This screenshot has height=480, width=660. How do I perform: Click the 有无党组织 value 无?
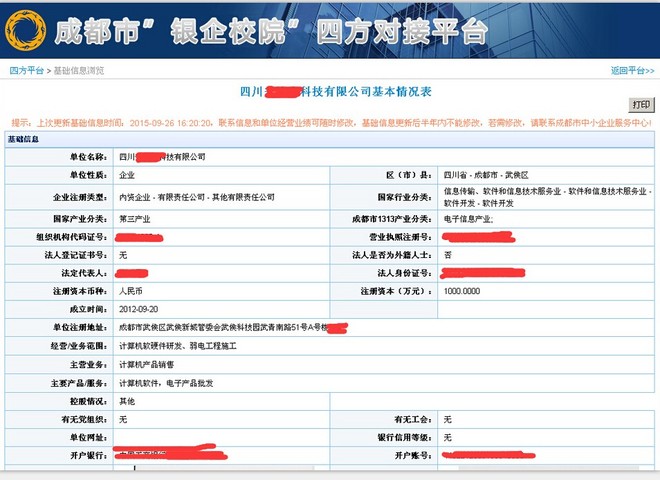point(123,419)
